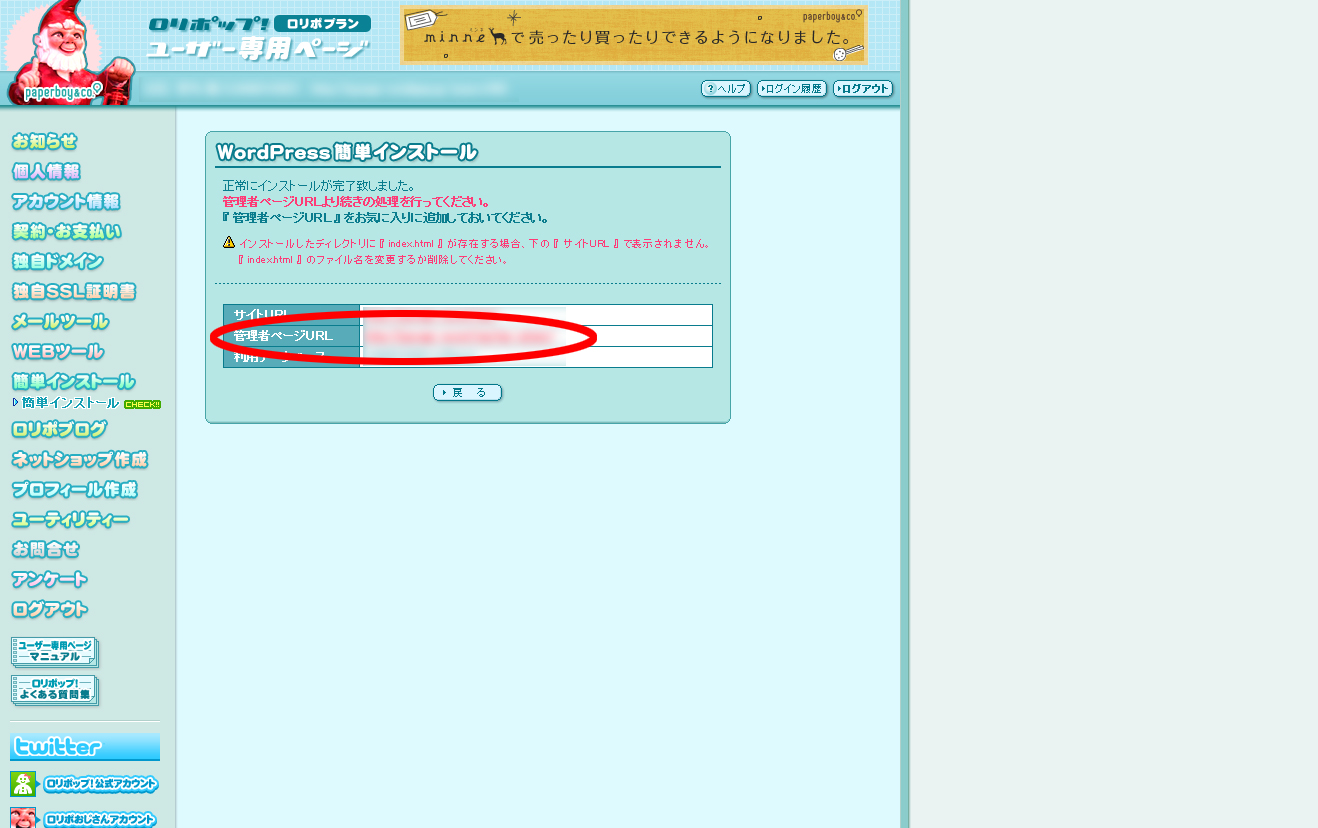Expand 簡単インストール sidebar heading
The image size is (1318, 828).
click(73, 382)
